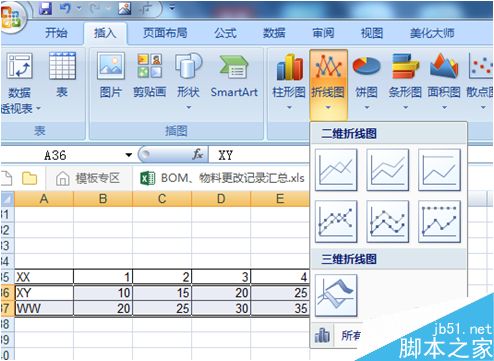Click the function fx button
Image resolution: width=494 pixels, height=361 pixels.
(198, 154)
